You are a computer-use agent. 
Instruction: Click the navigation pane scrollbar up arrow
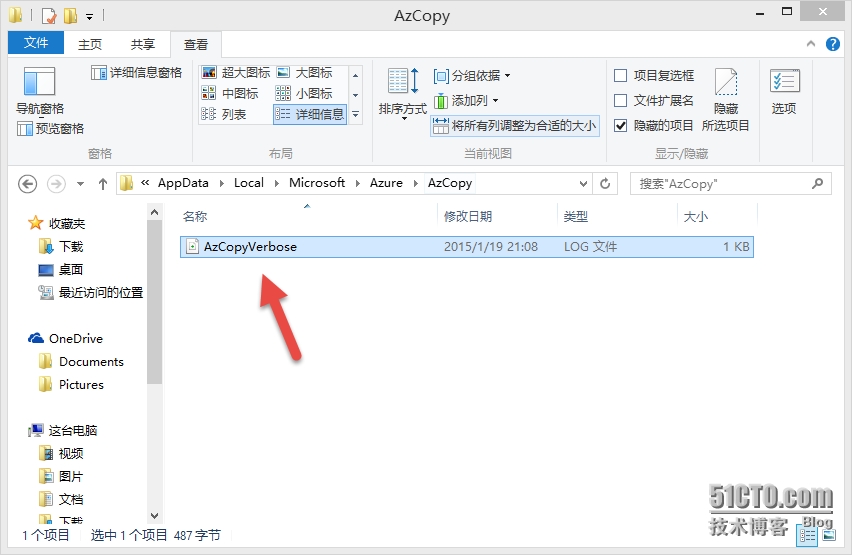tap(154, 213)
